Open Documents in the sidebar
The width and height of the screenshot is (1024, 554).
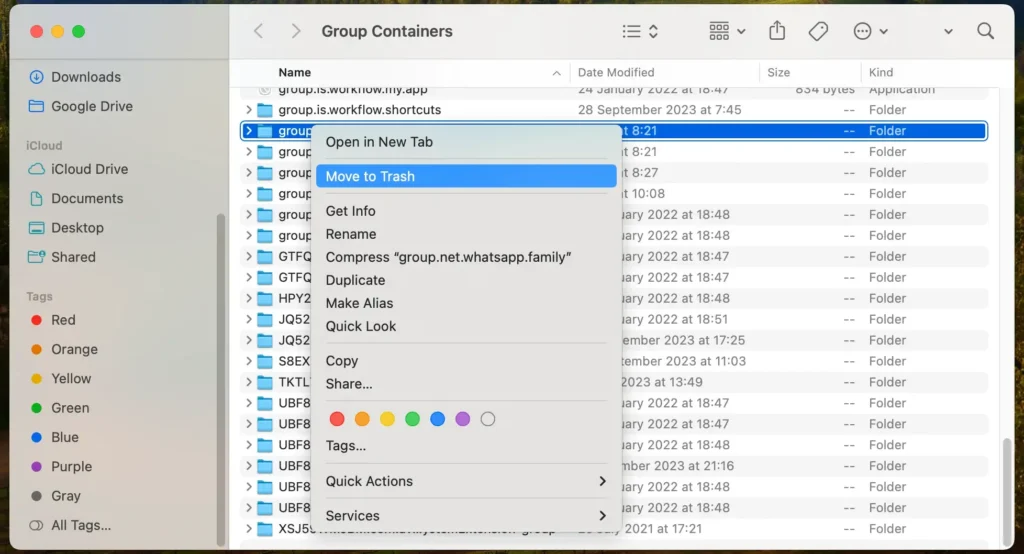[76, 199]
